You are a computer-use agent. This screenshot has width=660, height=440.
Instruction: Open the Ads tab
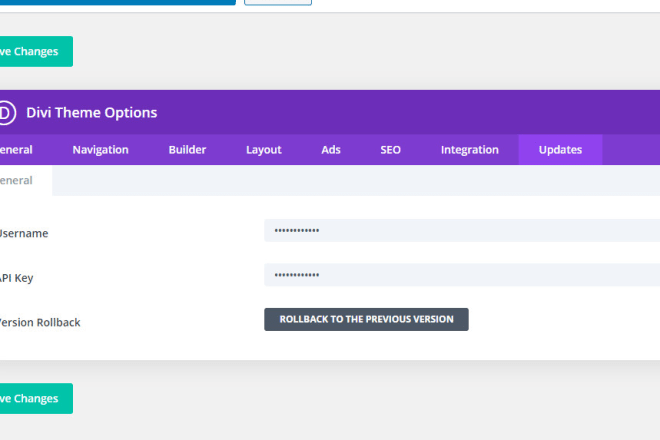tap(331, 149)
